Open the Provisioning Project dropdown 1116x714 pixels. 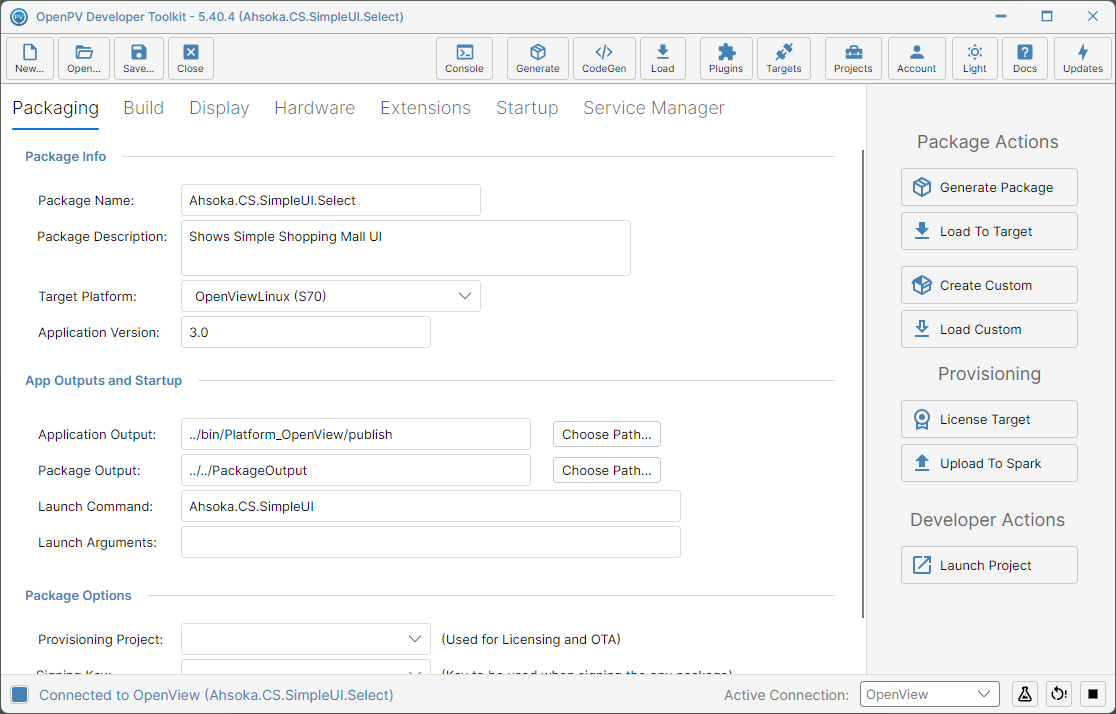tap(306, 639)
